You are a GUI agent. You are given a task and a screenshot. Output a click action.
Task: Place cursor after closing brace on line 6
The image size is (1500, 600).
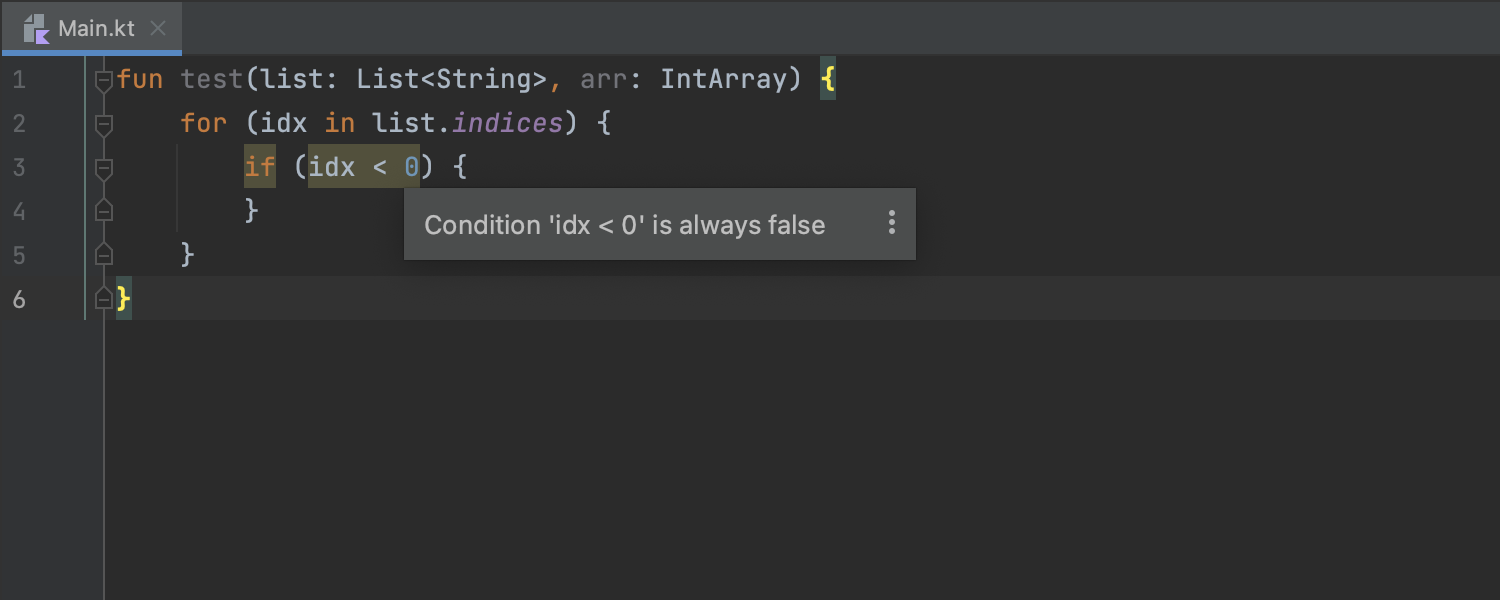133,299
